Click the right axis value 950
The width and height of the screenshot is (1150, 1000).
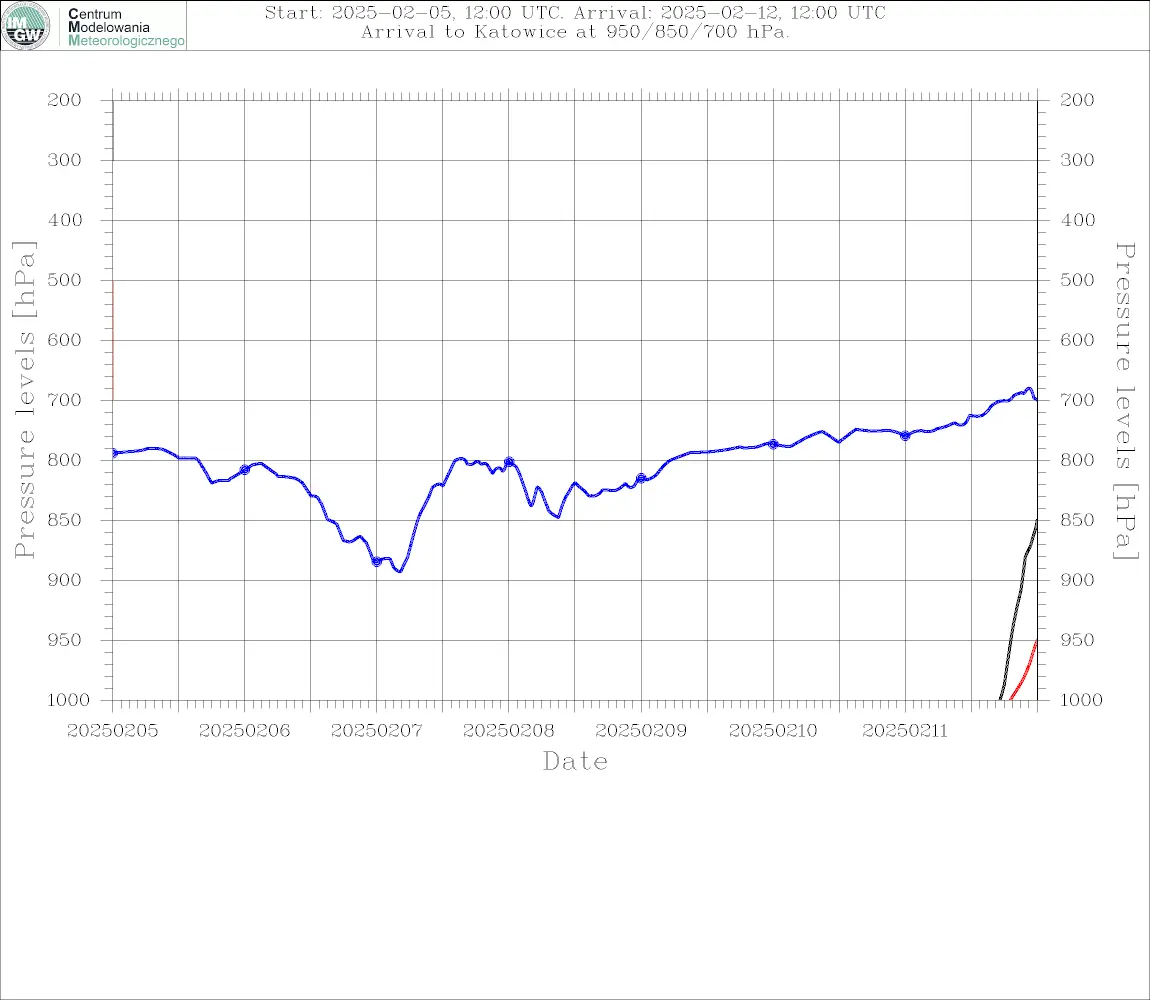click(1077, 640)
